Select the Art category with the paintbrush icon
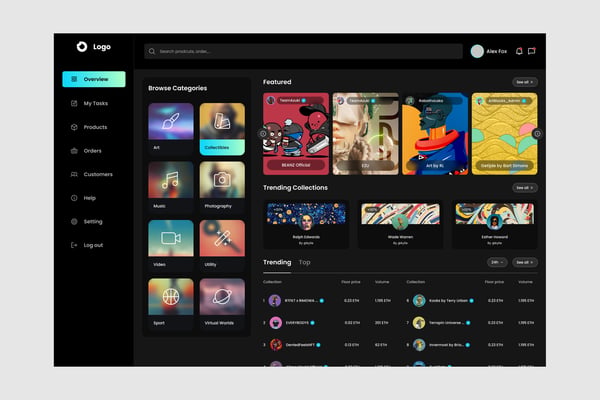 click(171, 129)
